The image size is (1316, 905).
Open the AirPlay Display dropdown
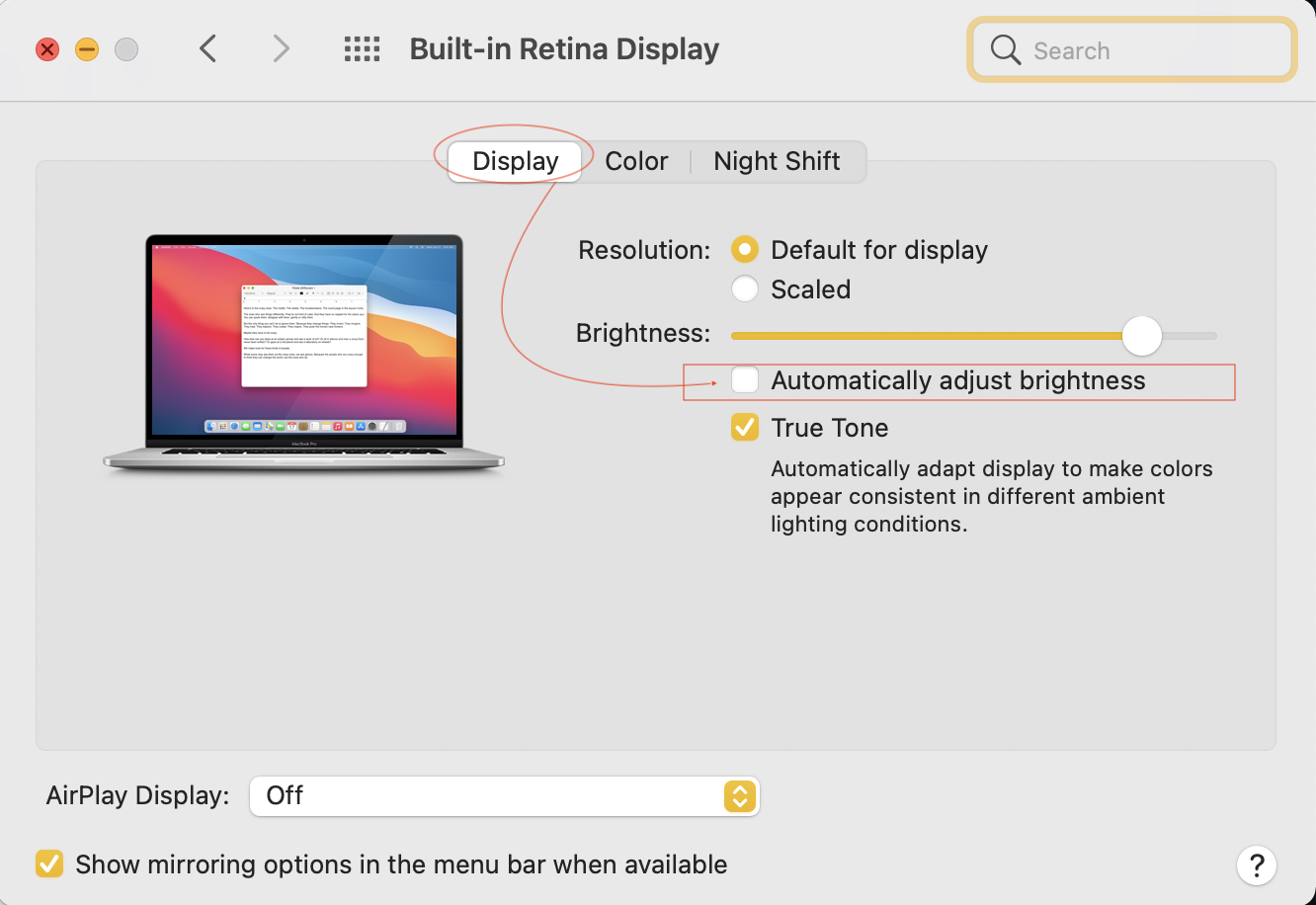click(x=504, y=795)
